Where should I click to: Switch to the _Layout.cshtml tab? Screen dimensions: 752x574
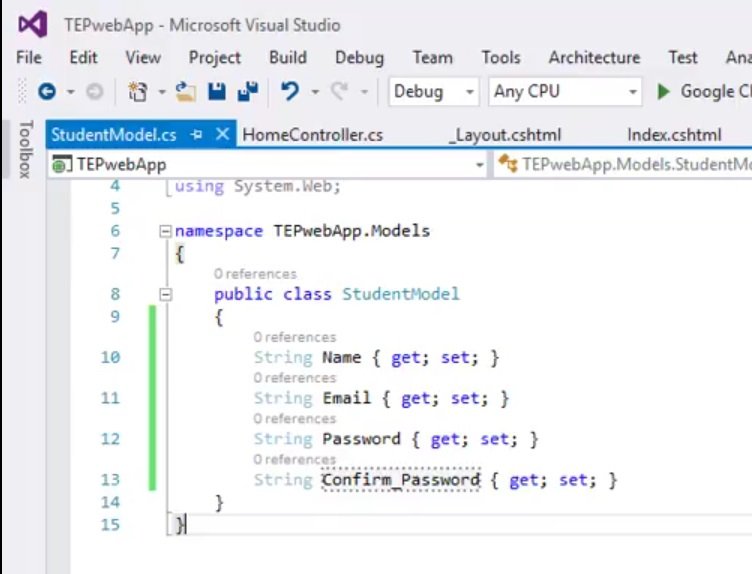click(505, 135)
